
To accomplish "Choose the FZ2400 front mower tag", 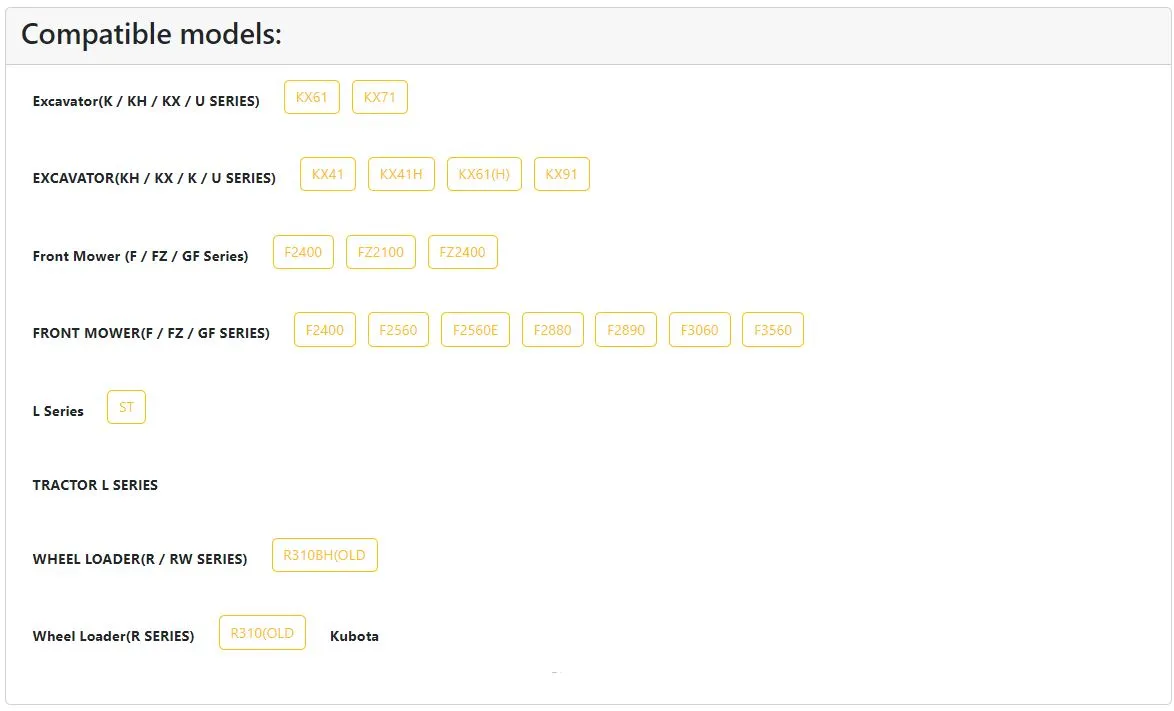I will [463, 252].
